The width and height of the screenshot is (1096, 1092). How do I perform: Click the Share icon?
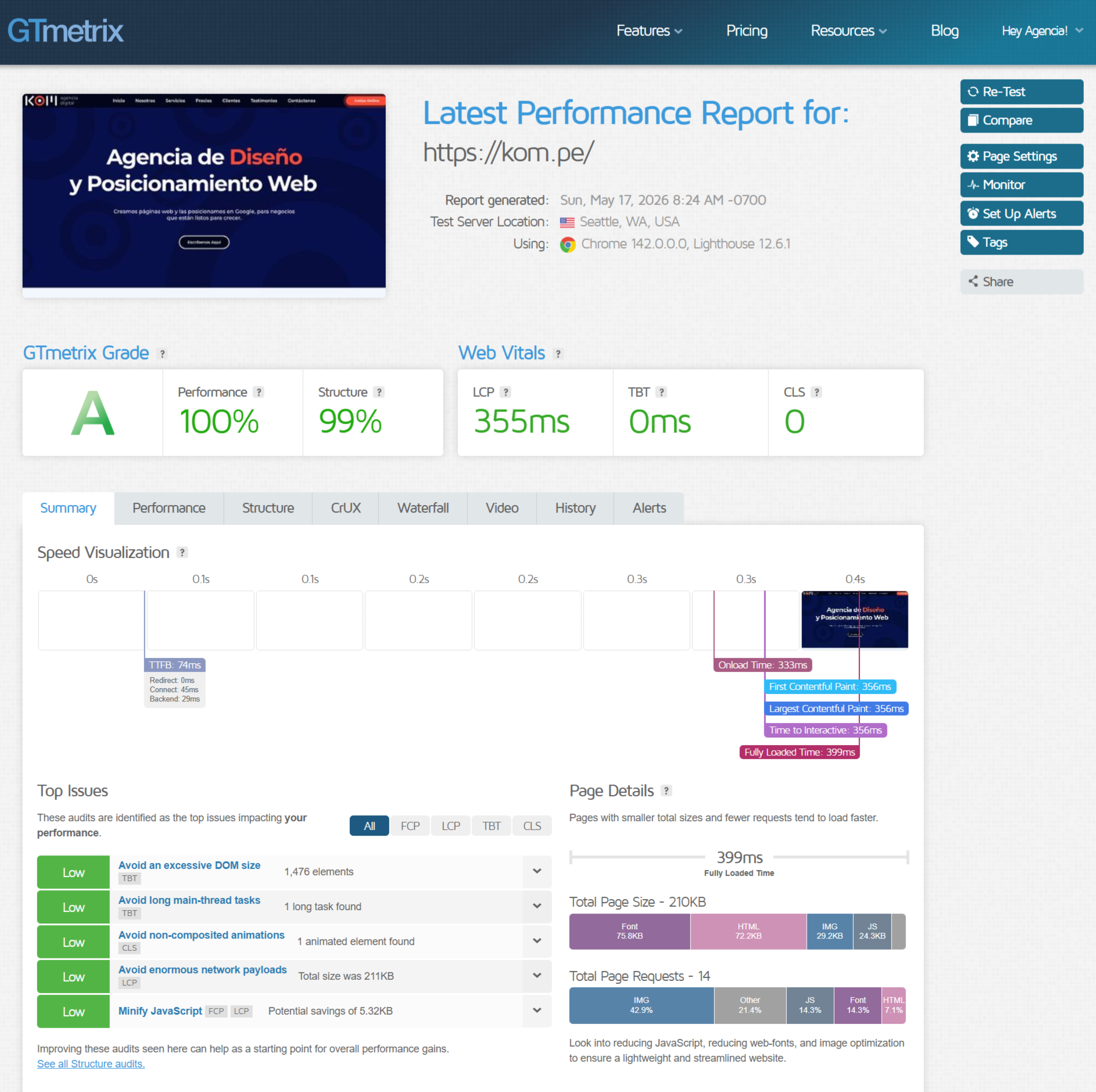[973, 281]
